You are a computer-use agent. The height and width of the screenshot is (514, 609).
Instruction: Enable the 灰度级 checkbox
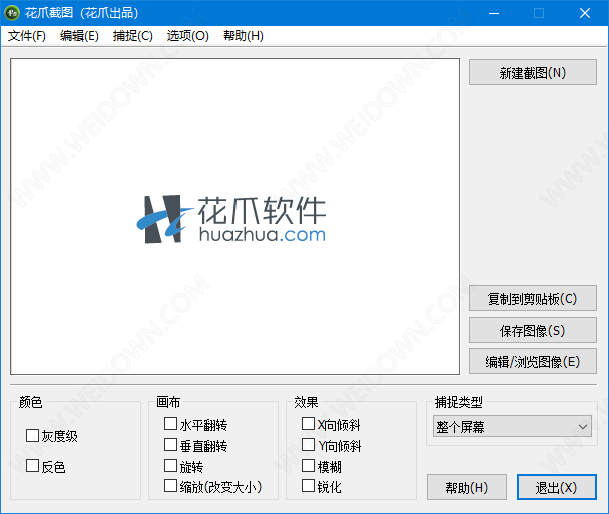point(33,436)
